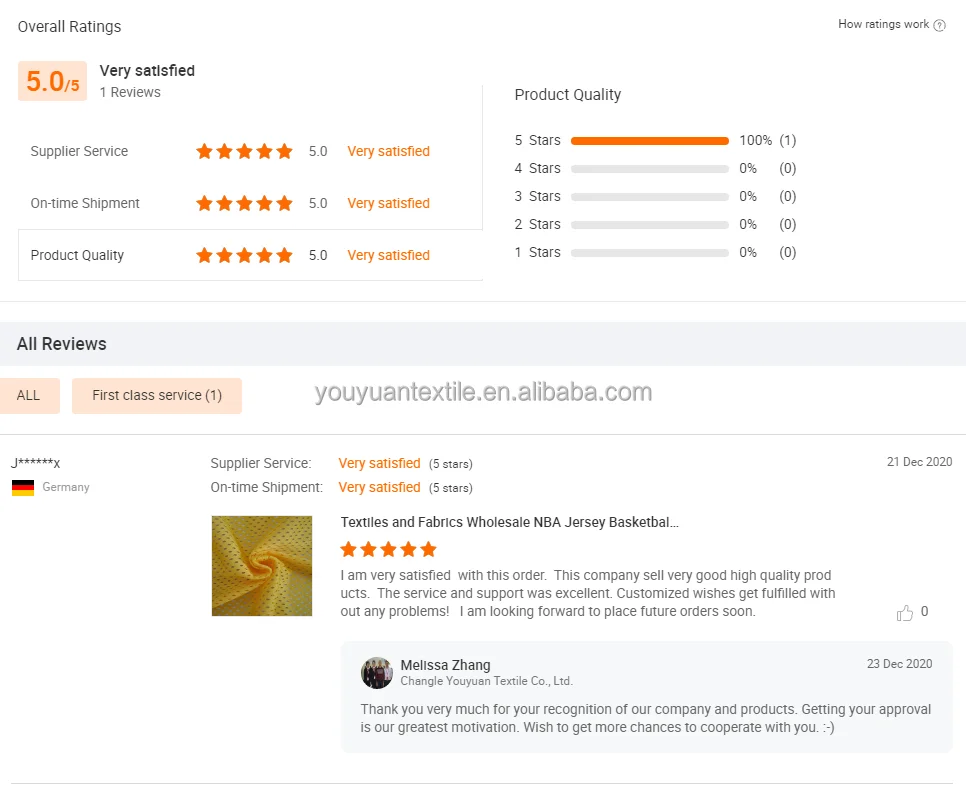Viewport: 966px width, 785px height.
Task: Open the How ratings work link
Action: click(883, 25)
